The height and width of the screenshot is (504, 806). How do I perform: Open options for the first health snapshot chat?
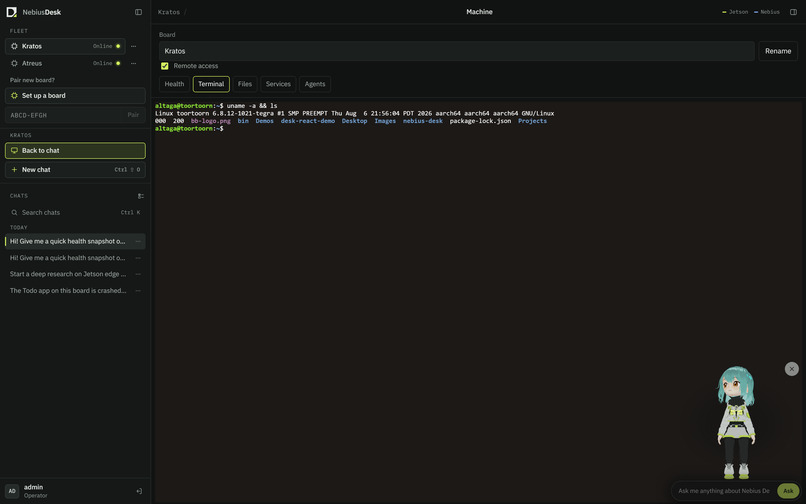[138, 241]
